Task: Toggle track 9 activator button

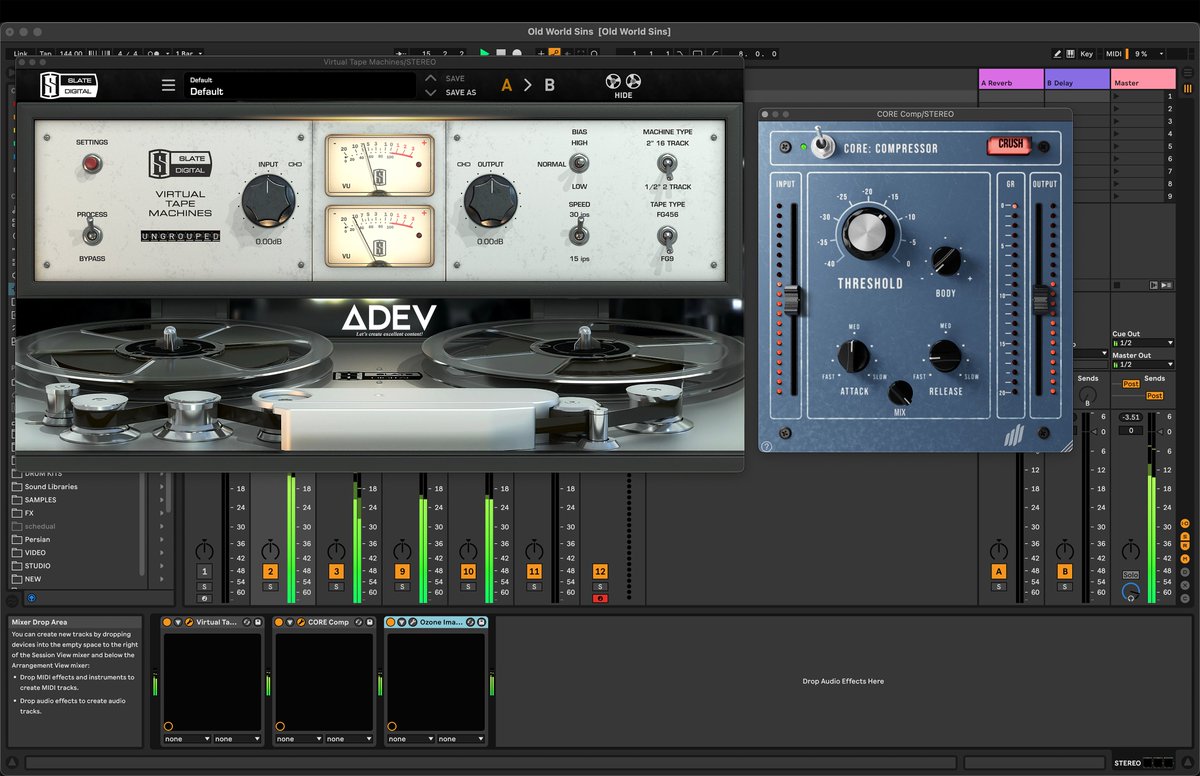Action: pyautogui.click(x=402, y=572)
